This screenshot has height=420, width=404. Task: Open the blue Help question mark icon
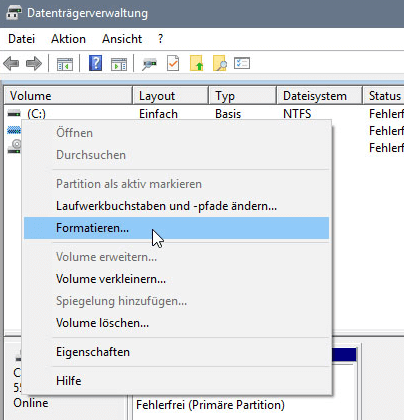point(95,63)
